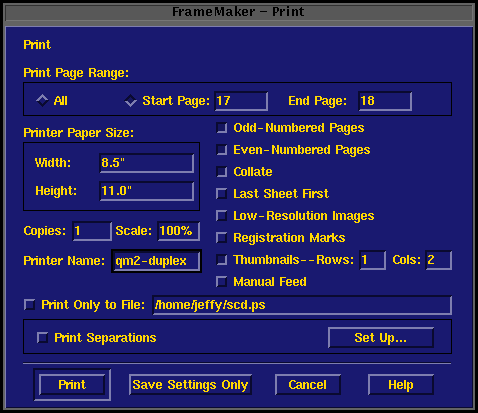Toggle the Last Sheet First checkbox
Image resolution: width=478 pixels, height=413 pixels.
tap(222, 194)
